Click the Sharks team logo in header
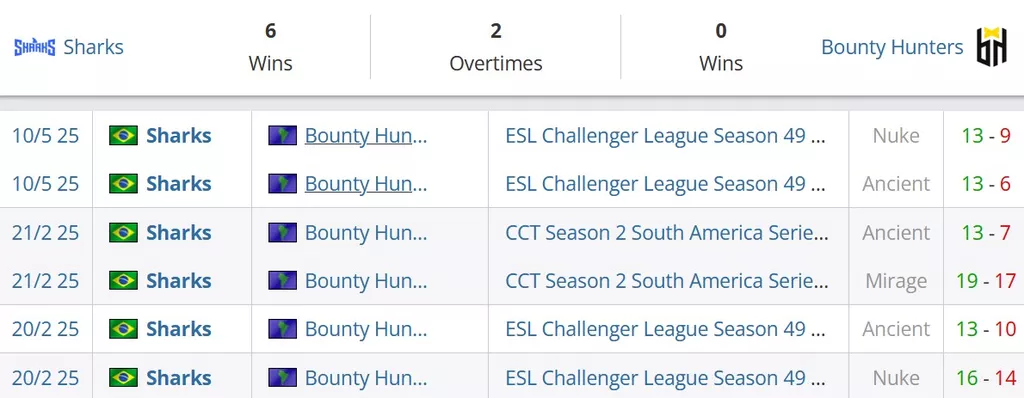The width and height of the screenshot is (1024, 398). 35,48
